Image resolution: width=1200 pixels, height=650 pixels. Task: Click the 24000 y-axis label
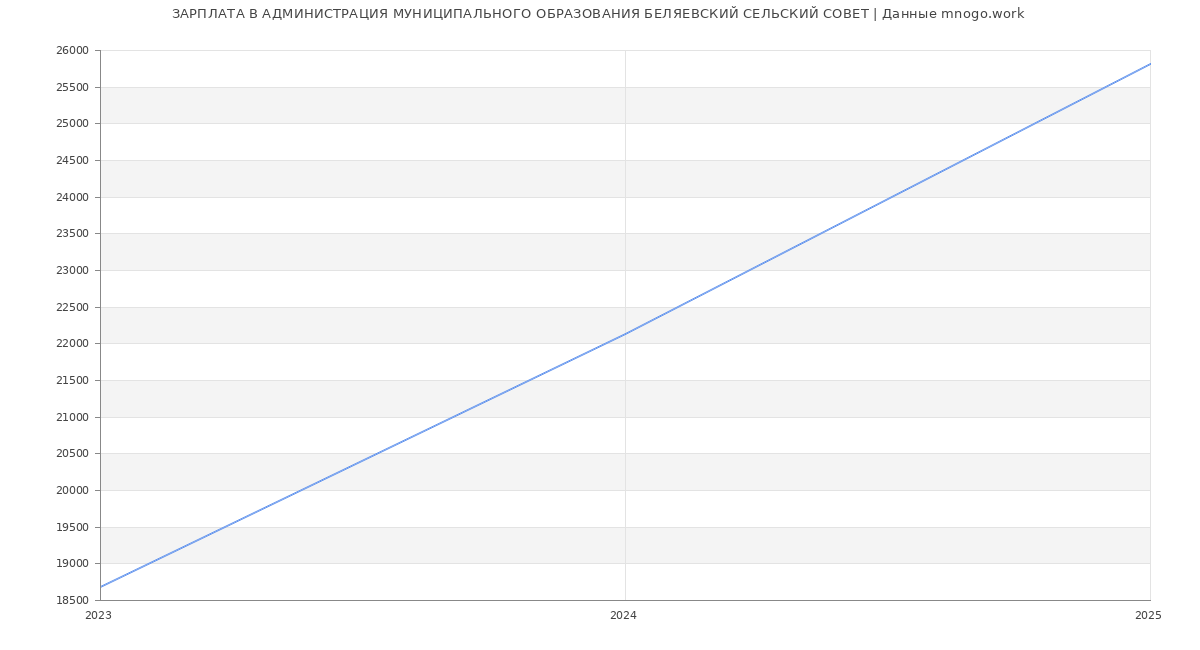(x=72, y=198)
